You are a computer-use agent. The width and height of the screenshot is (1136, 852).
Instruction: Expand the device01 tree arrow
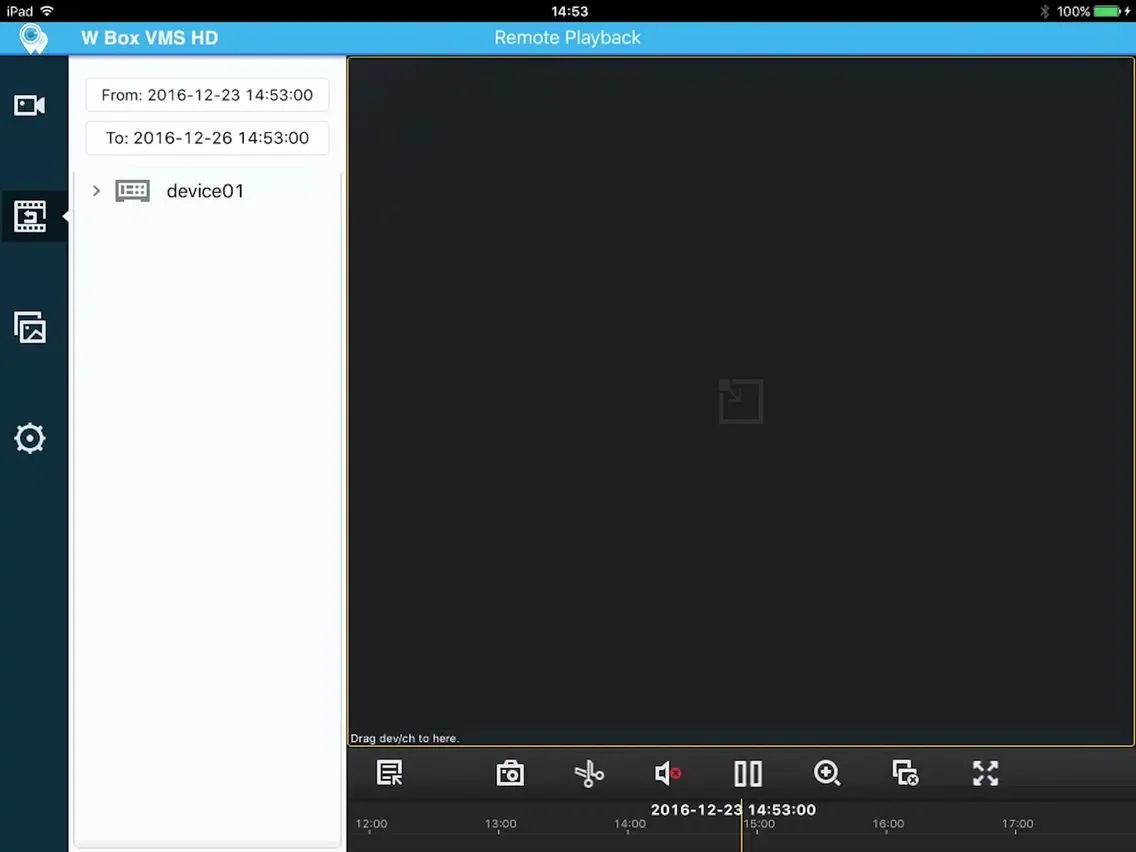tap(96, 191)
